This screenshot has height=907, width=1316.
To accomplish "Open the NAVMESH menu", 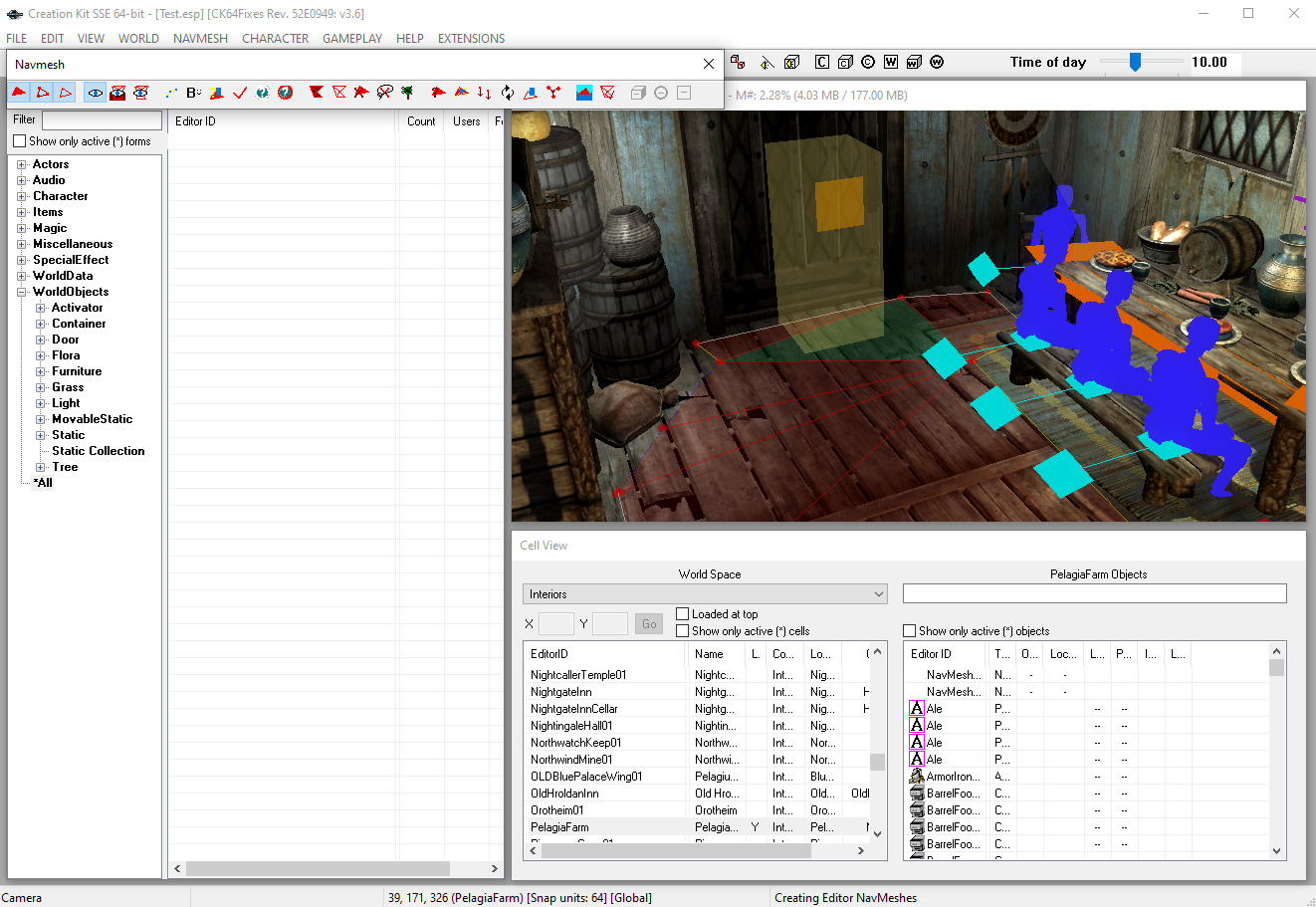I will [x=200, y=39].
